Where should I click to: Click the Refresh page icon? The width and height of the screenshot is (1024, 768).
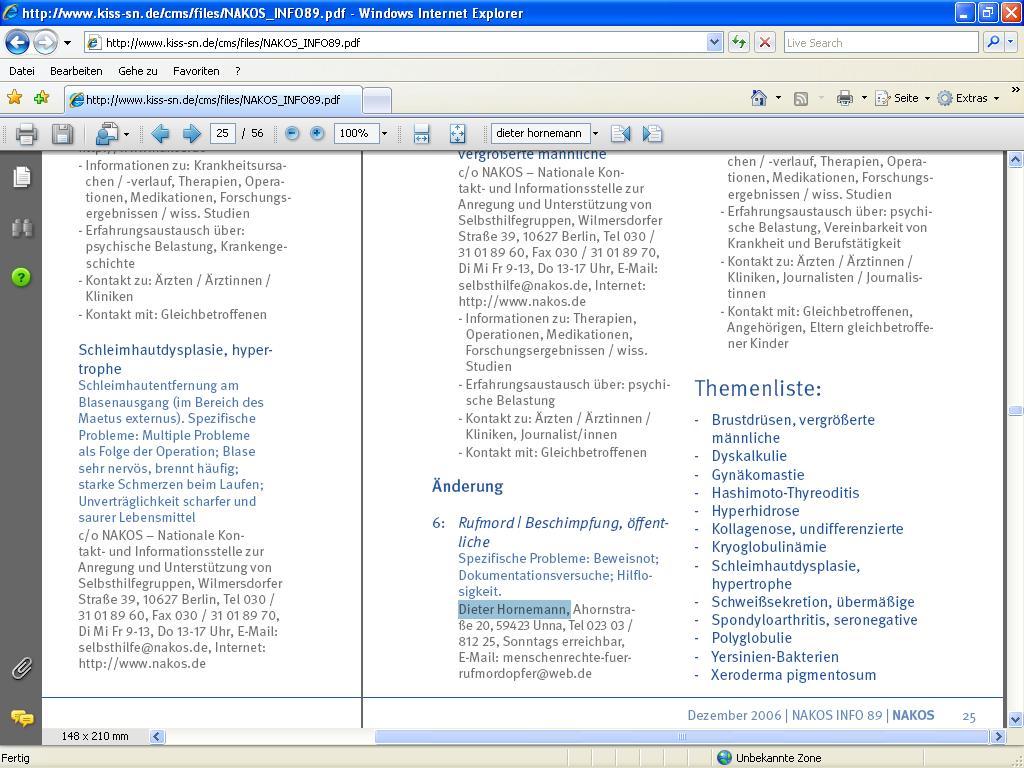click(739, 43)
